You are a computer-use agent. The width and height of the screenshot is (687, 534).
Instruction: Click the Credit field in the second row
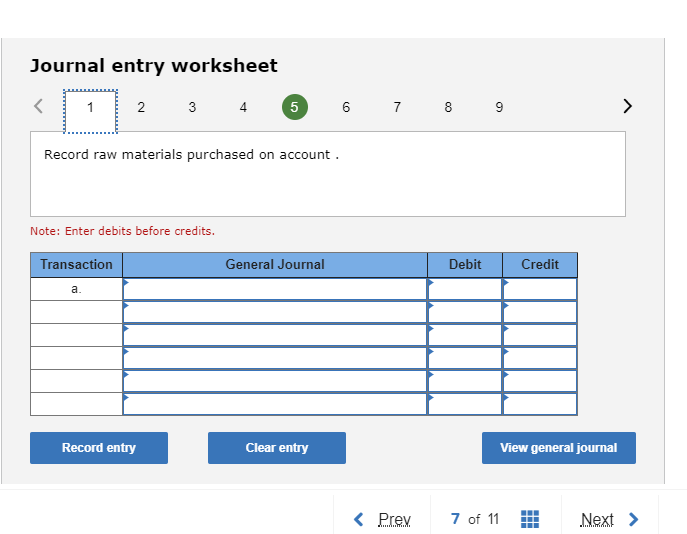[x=540, y=312]
